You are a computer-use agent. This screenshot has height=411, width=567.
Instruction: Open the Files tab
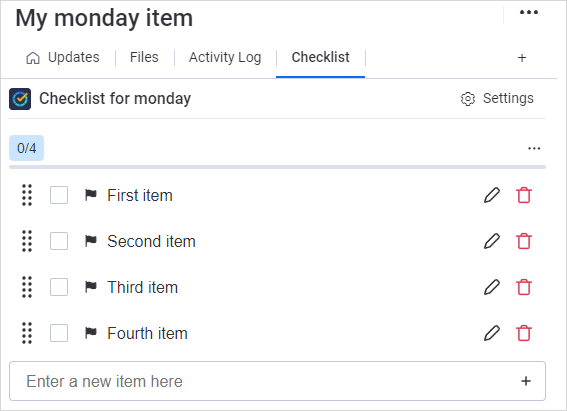click(x=144, y=57)
